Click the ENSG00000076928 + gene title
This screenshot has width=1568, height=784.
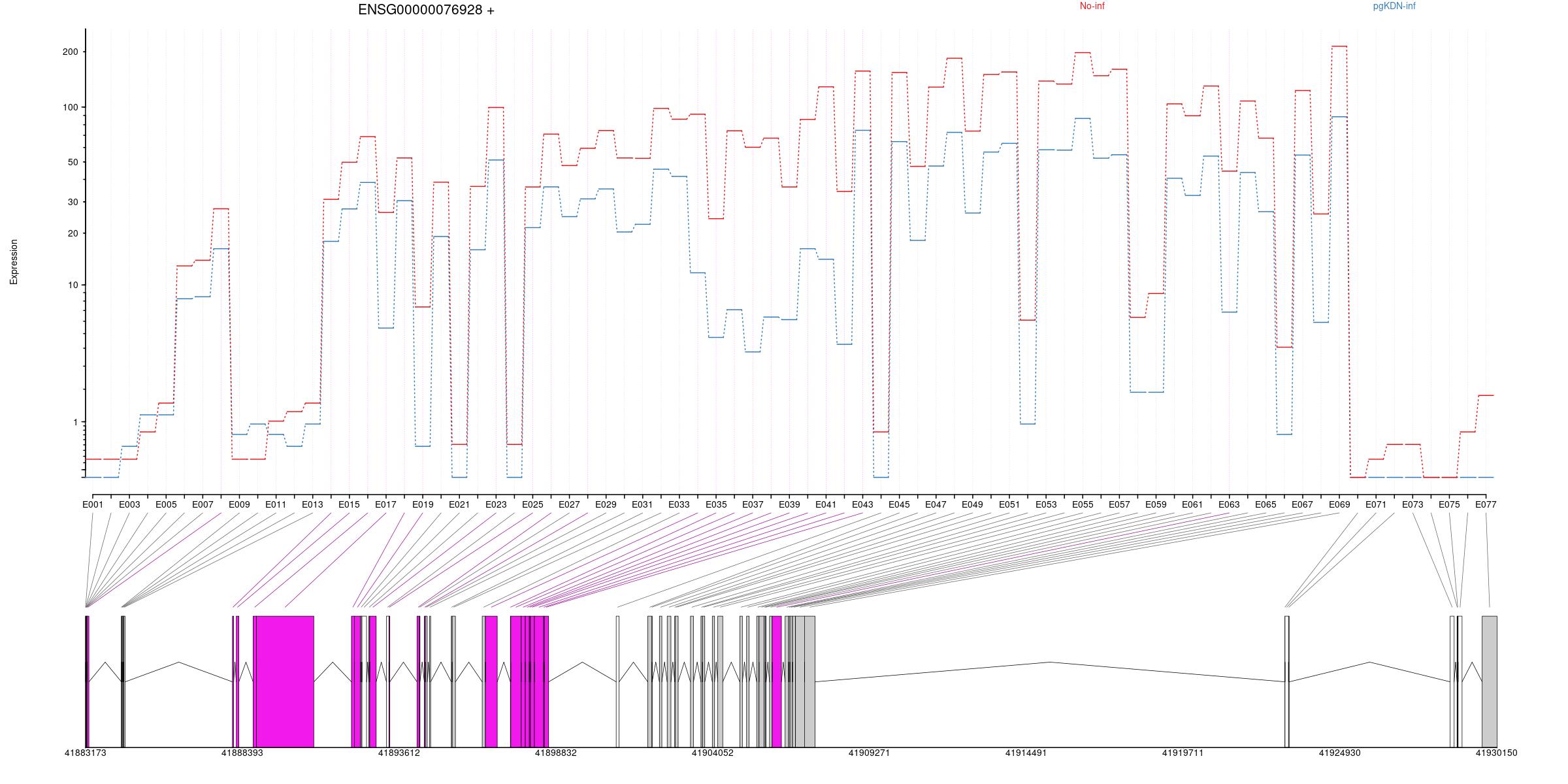coord(426,10)
